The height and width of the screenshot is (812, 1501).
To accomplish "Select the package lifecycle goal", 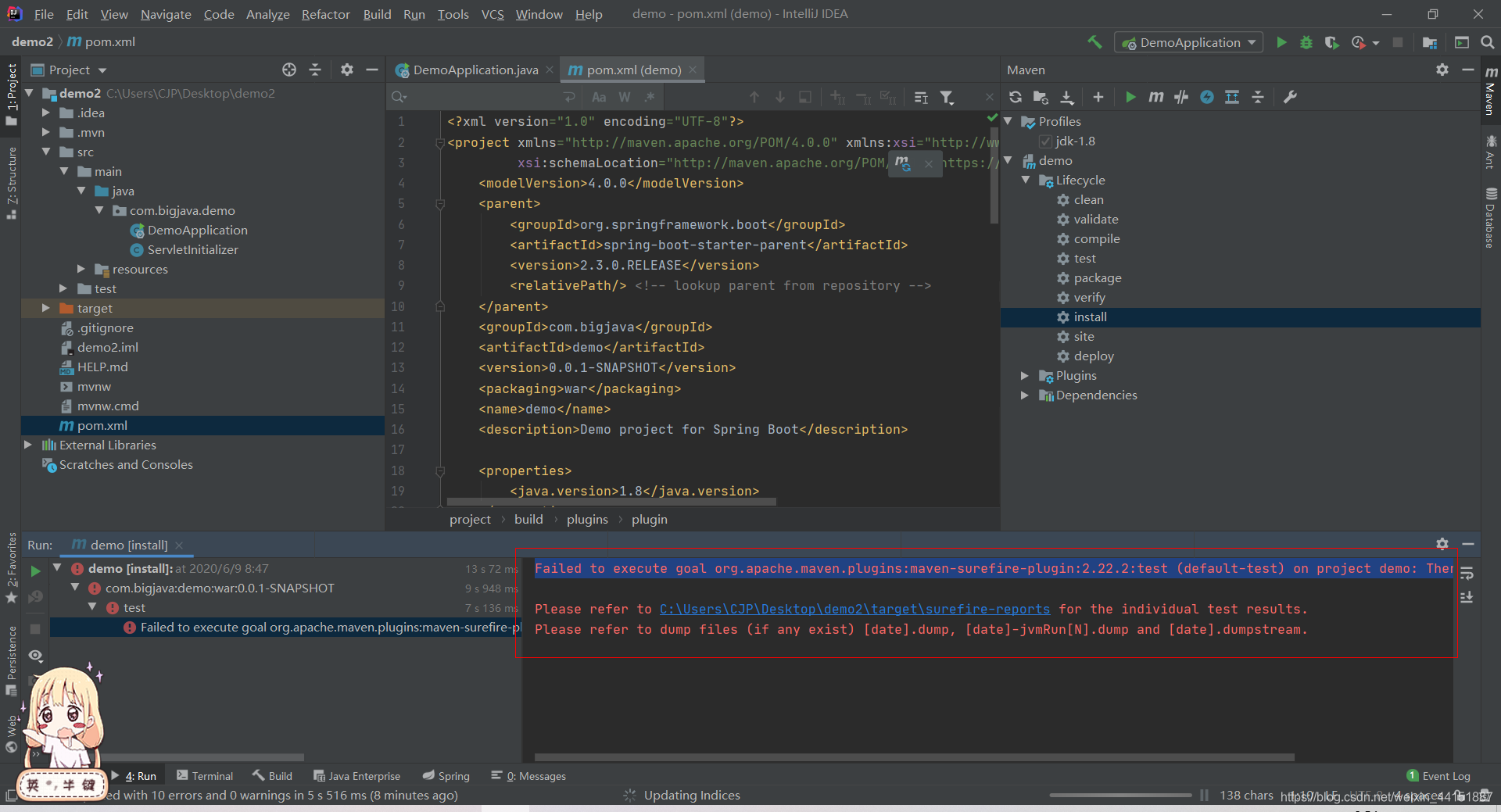I will click(x=1097, y=278).
